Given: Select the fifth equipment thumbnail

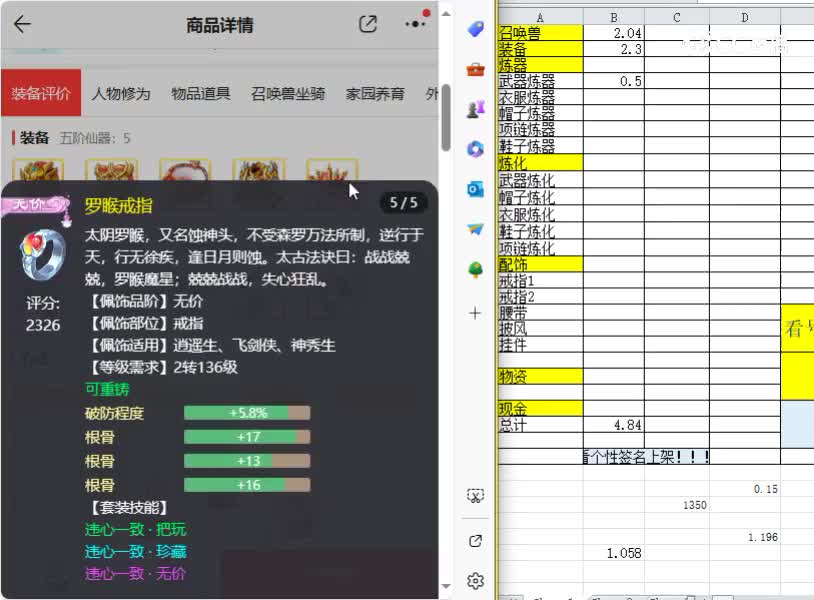Looking at the screenshot, I should (332, 170).
